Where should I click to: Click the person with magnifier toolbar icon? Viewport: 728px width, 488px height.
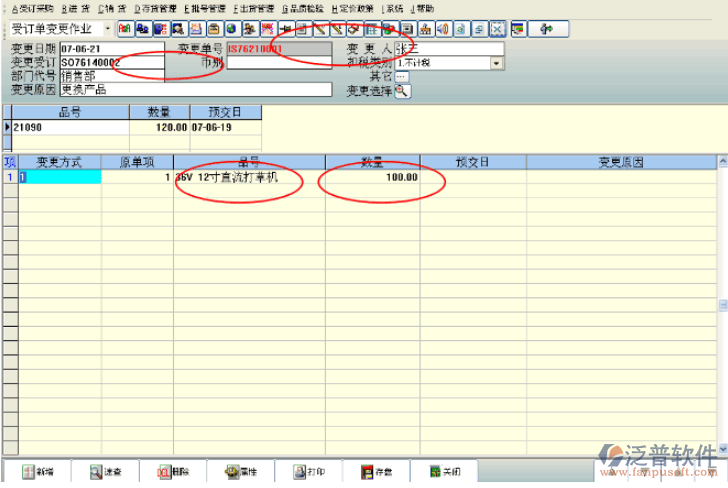pos(178,29)
